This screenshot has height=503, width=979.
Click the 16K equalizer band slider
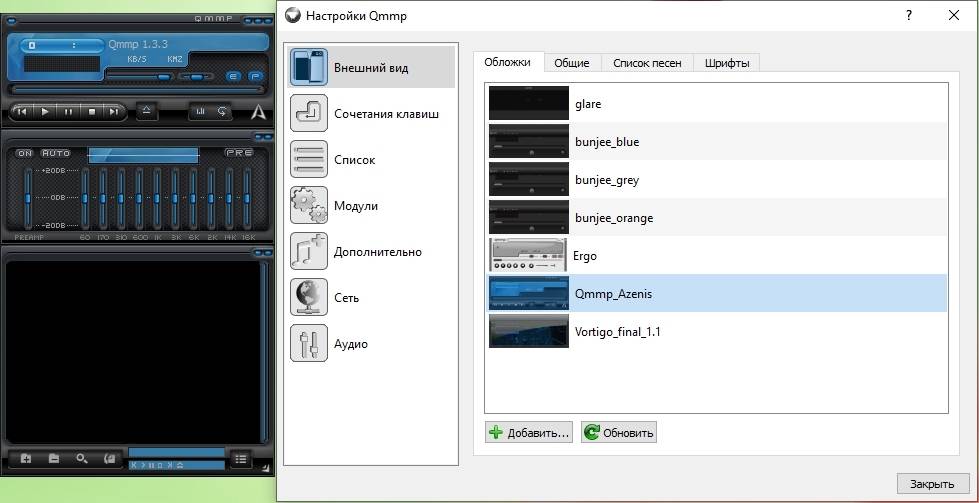(247, 198)
